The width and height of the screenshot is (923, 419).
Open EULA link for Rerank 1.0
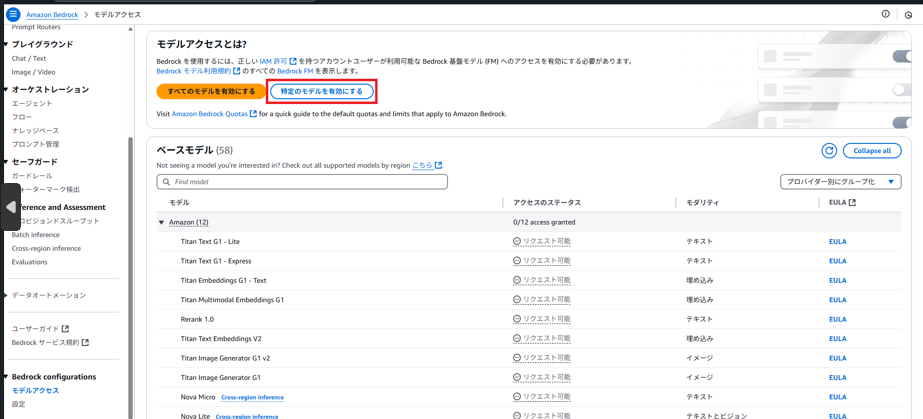(x=837, y=319)
